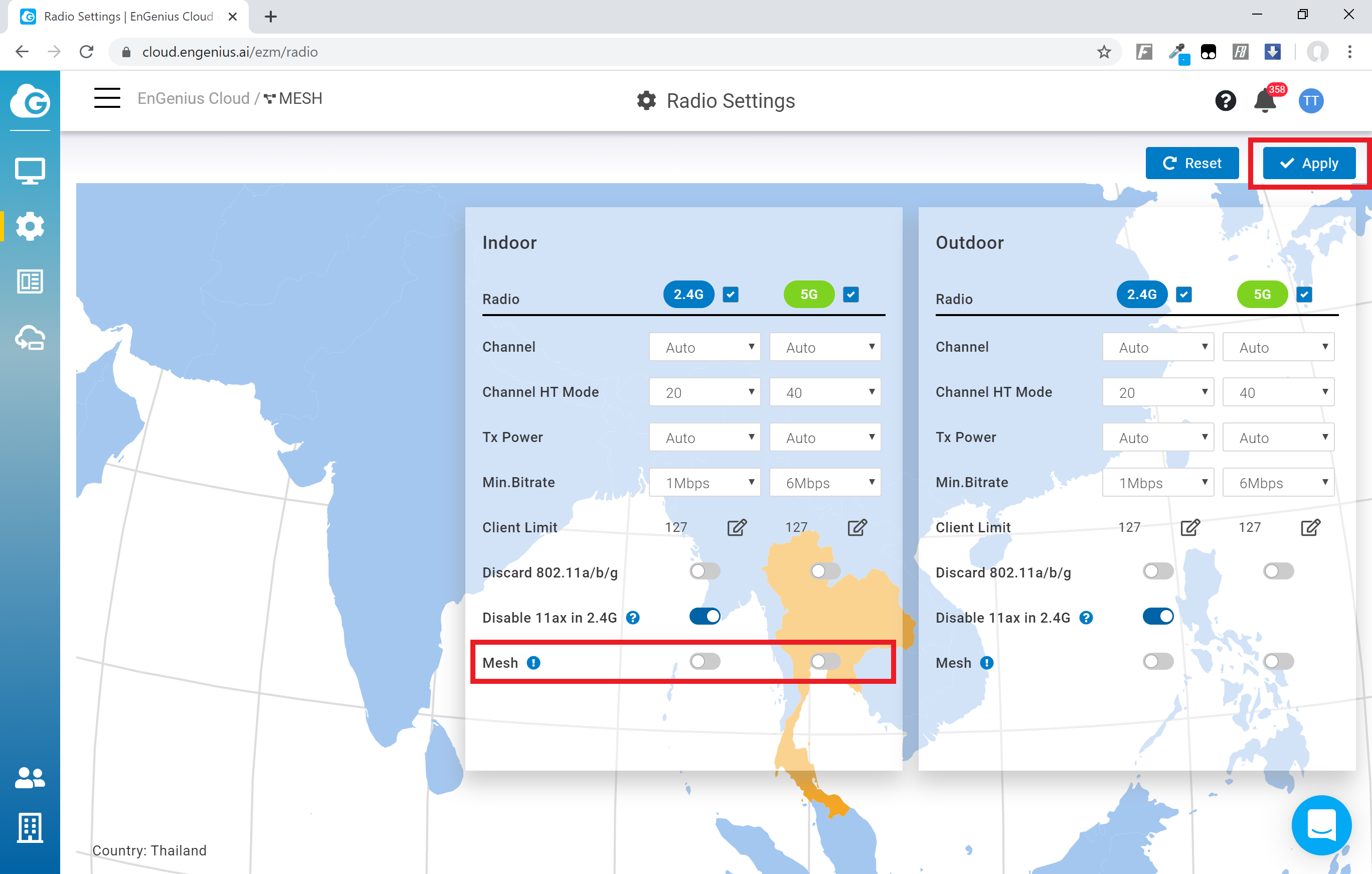Edit Indoor 5G client limit

[x=857, y=527]
